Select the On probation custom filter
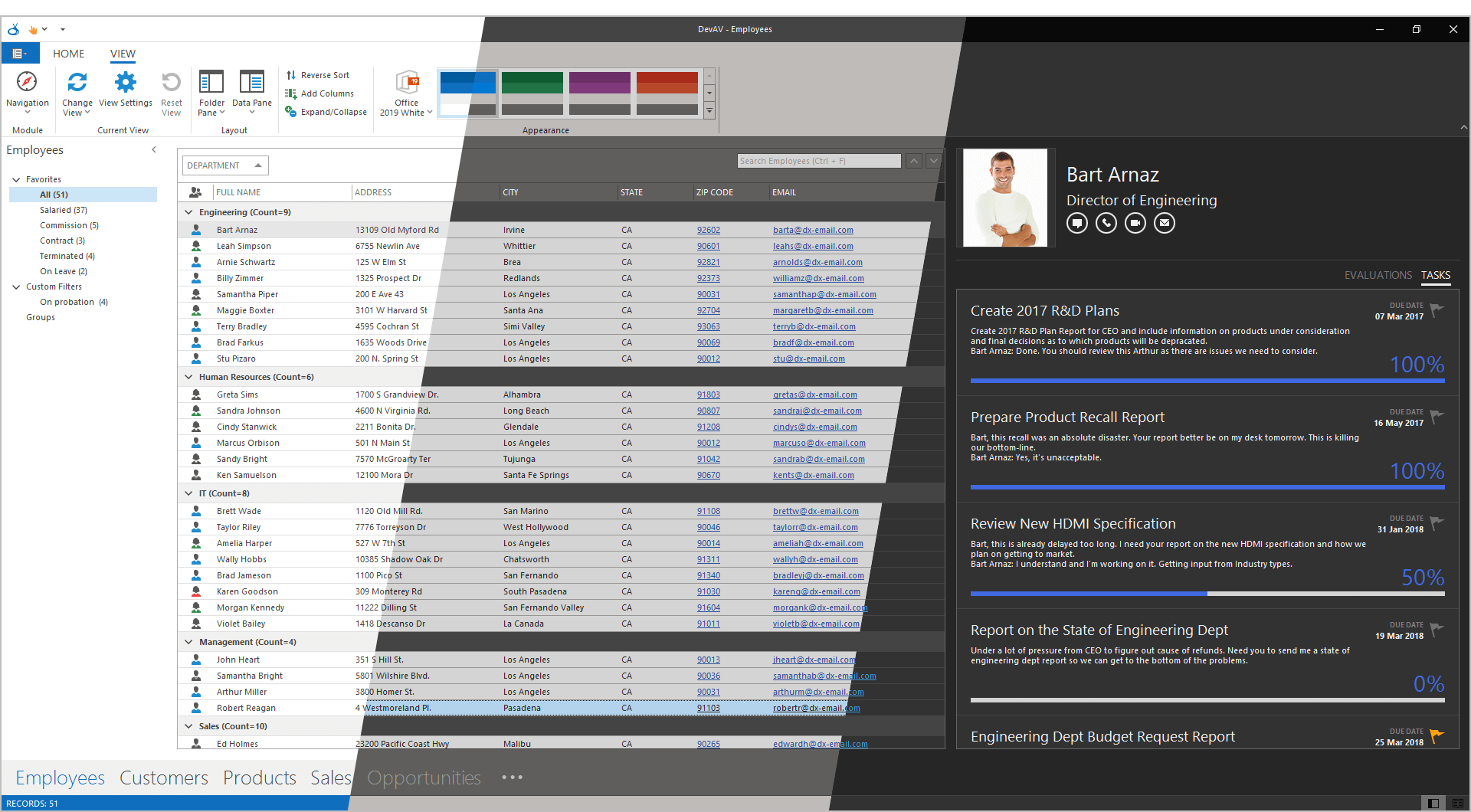Viewport: 1471px width, 812px height. tap(73, 301)
